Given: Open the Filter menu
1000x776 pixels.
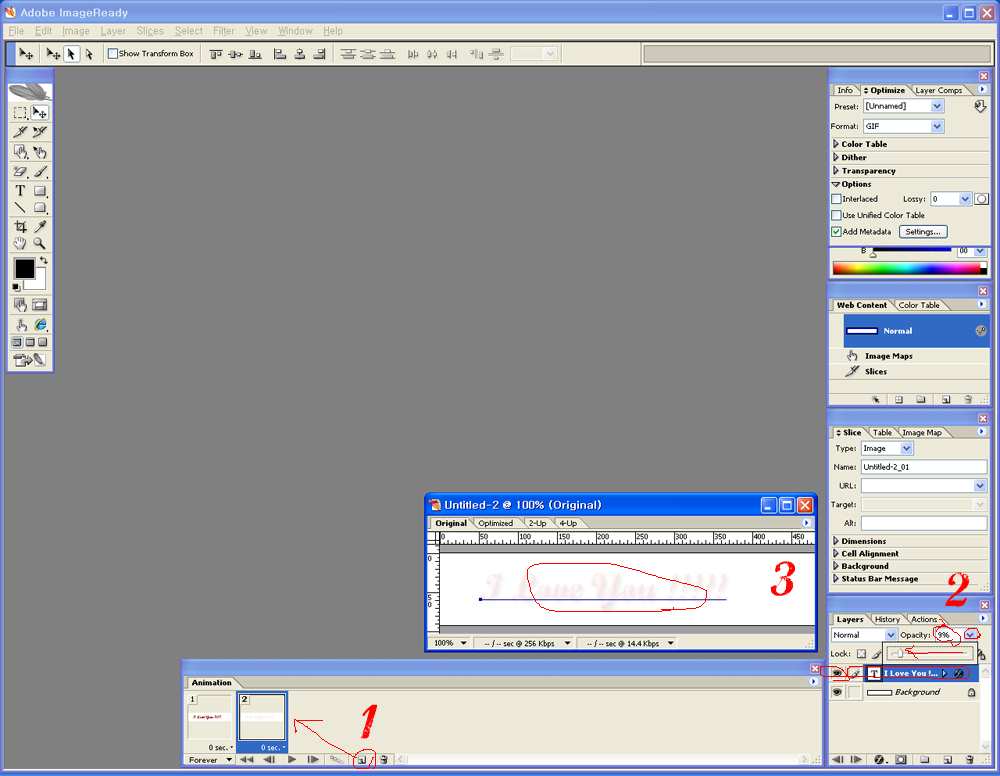Looking at the screenshot, I should (224, 31).
